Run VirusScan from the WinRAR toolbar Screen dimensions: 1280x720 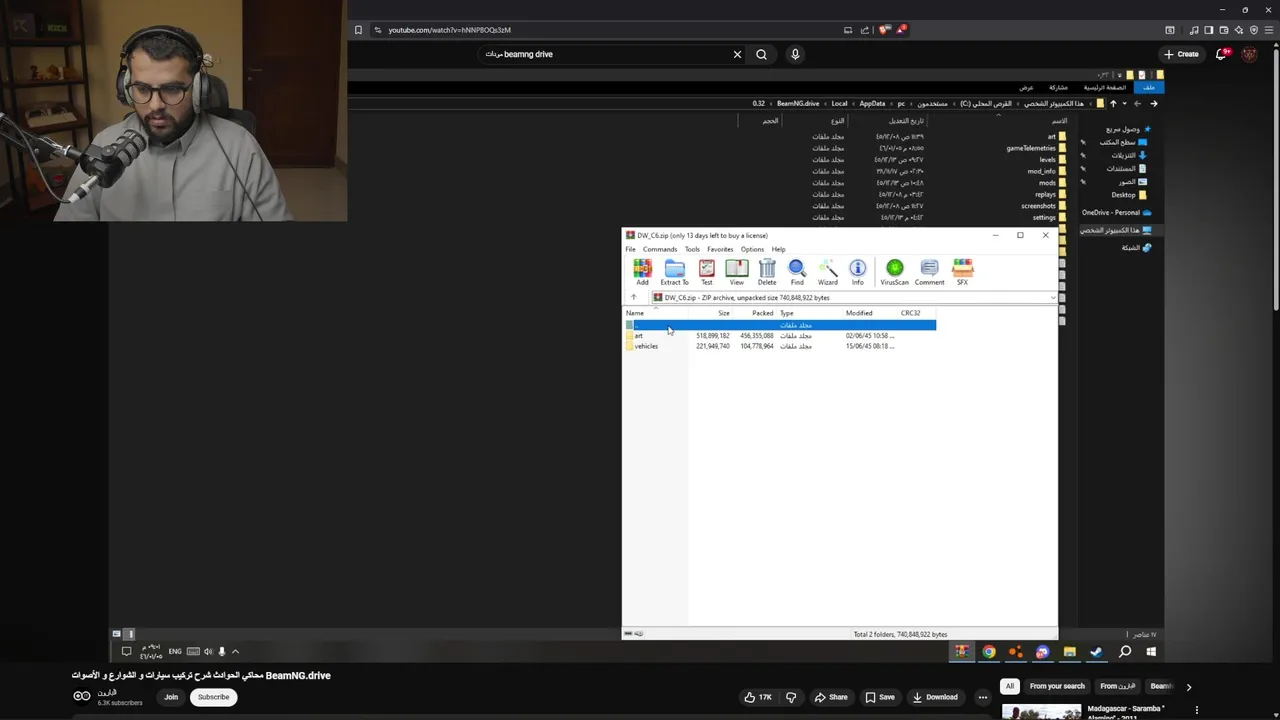coord(895,272)
